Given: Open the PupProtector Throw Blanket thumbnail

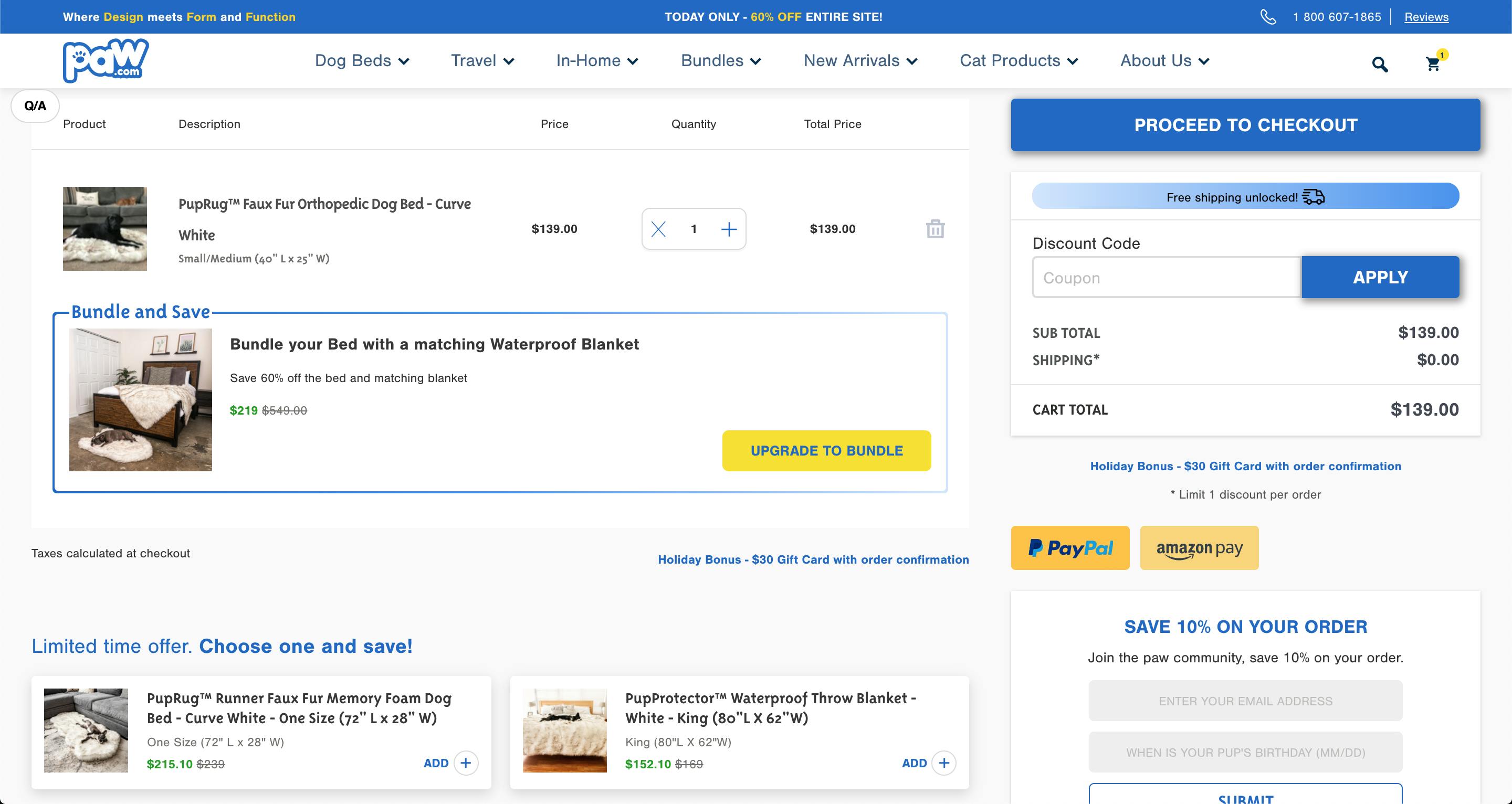Looking at the screenshot, I should pos(565,730).
